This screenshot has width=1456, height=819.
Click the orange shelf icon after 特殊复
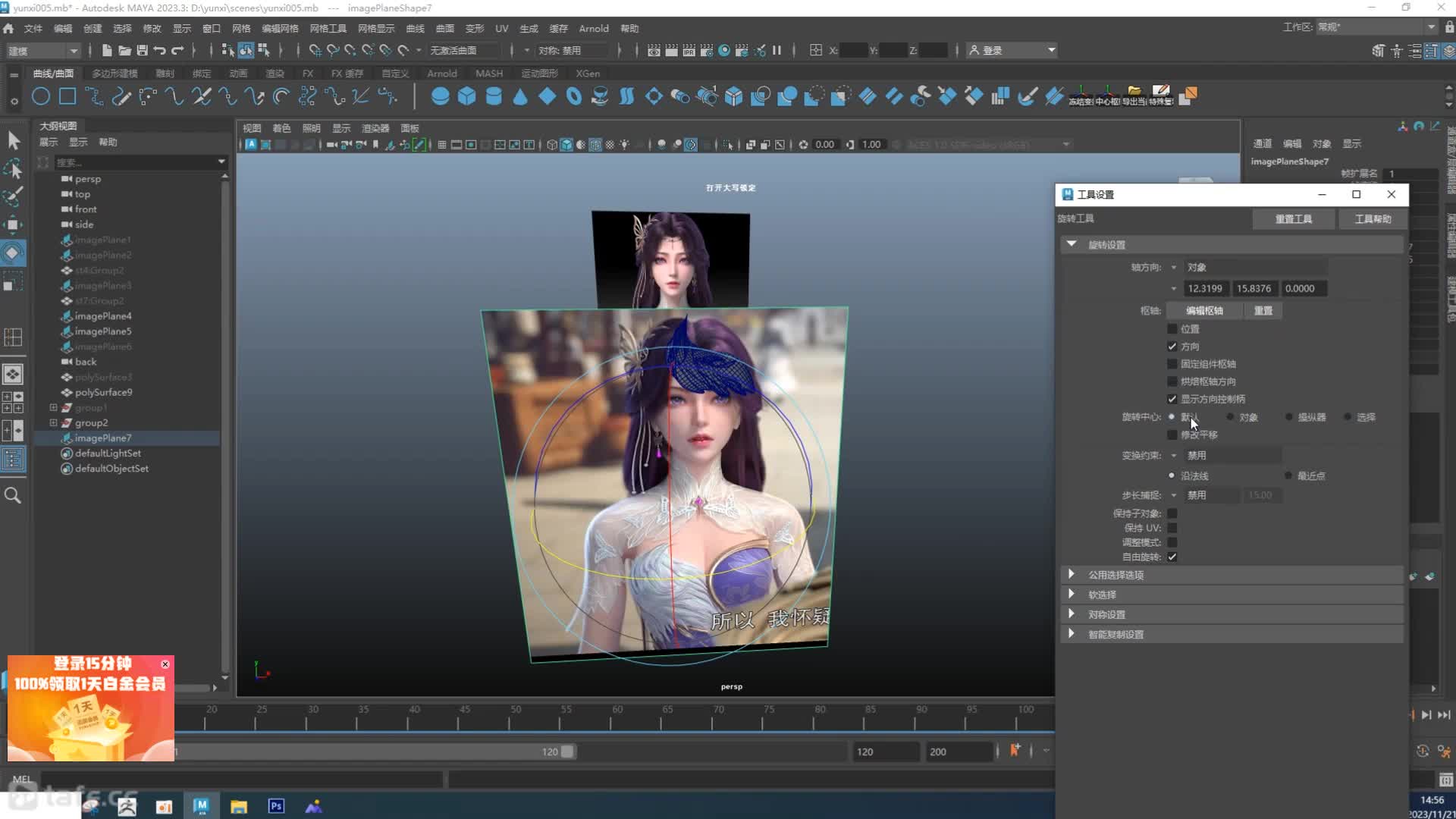1188,95
